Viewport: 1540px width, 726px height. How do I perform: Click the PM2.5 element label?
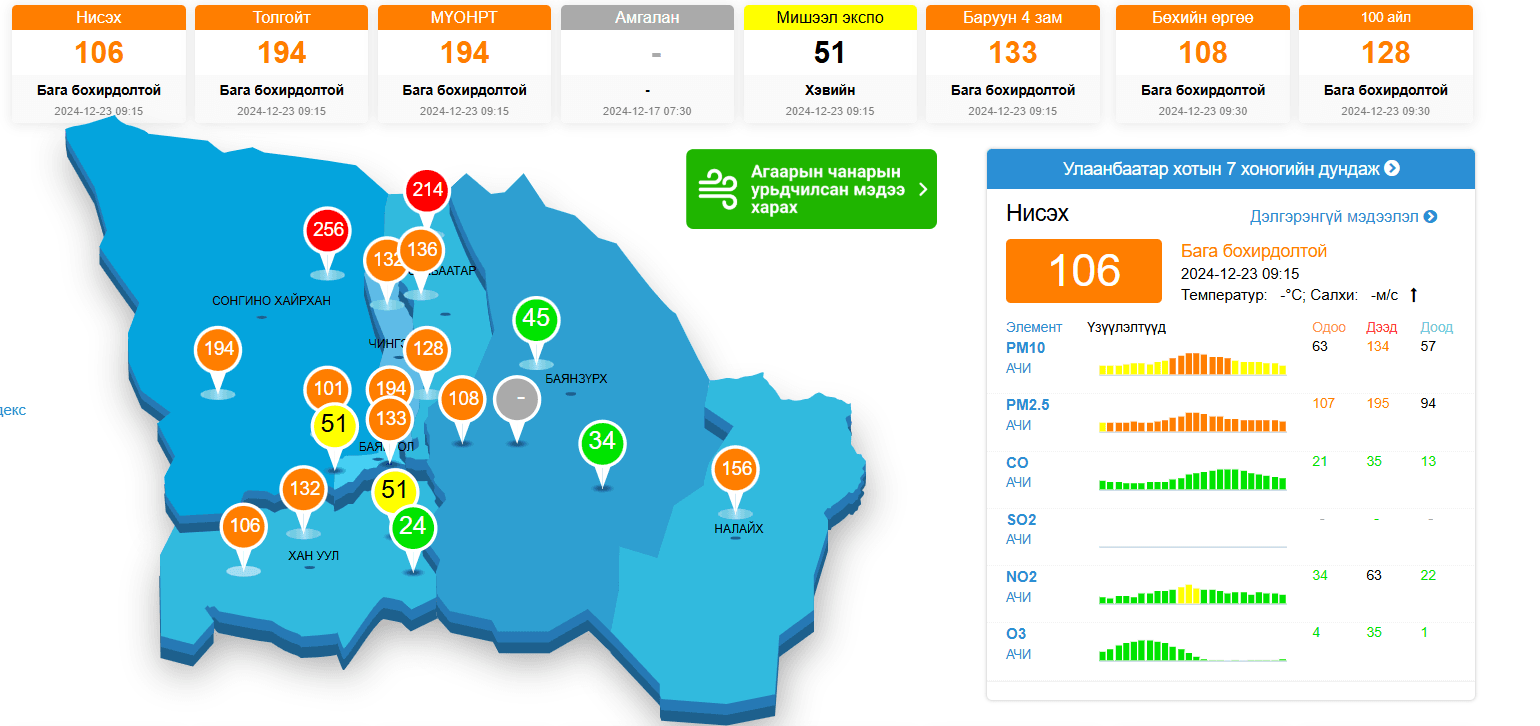[1027, 405]
